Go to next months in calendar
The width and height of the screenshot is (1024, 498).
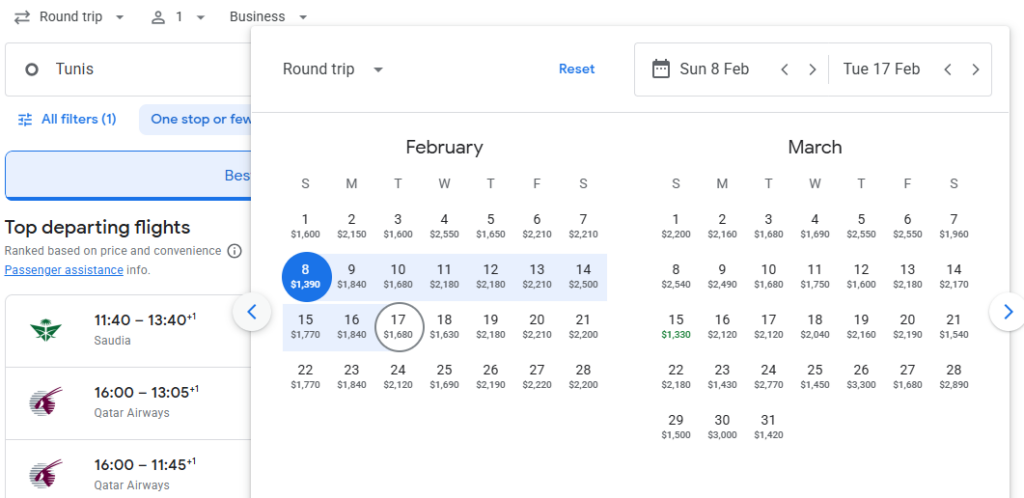pos(1008,312)
